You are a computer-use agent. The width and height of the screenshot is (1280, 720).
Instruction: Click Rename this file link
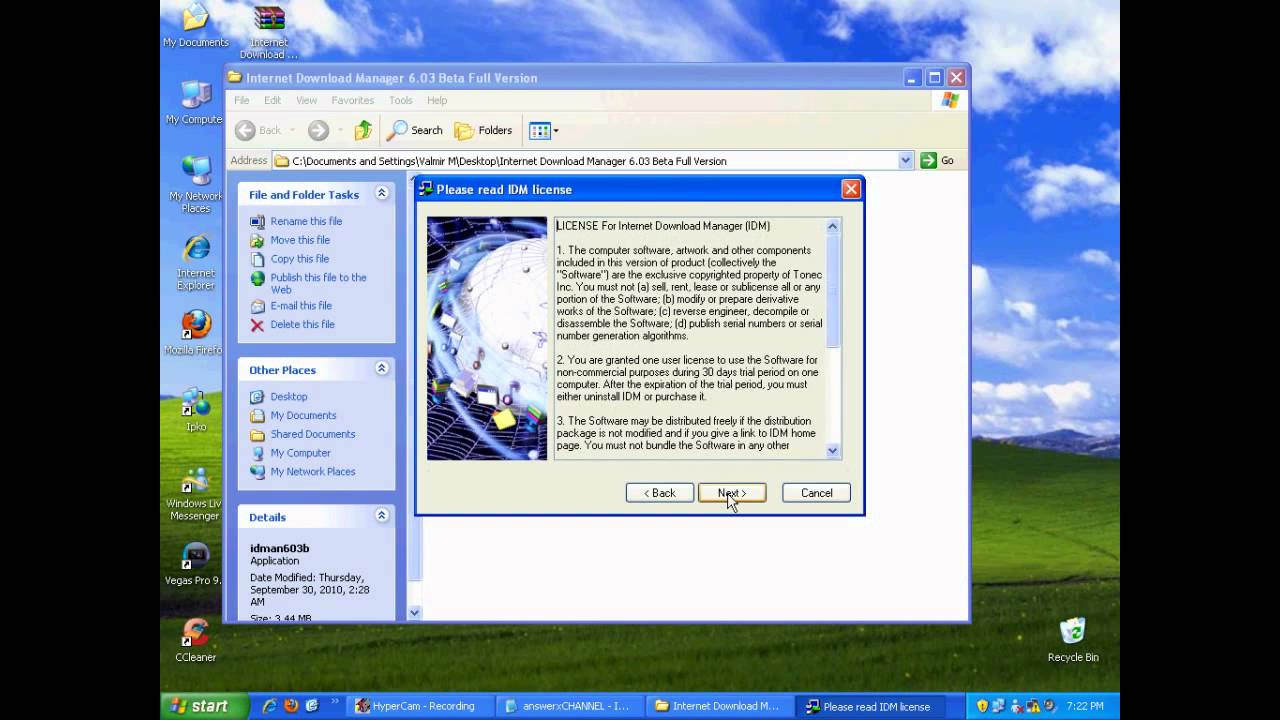[x=306, y=221]
